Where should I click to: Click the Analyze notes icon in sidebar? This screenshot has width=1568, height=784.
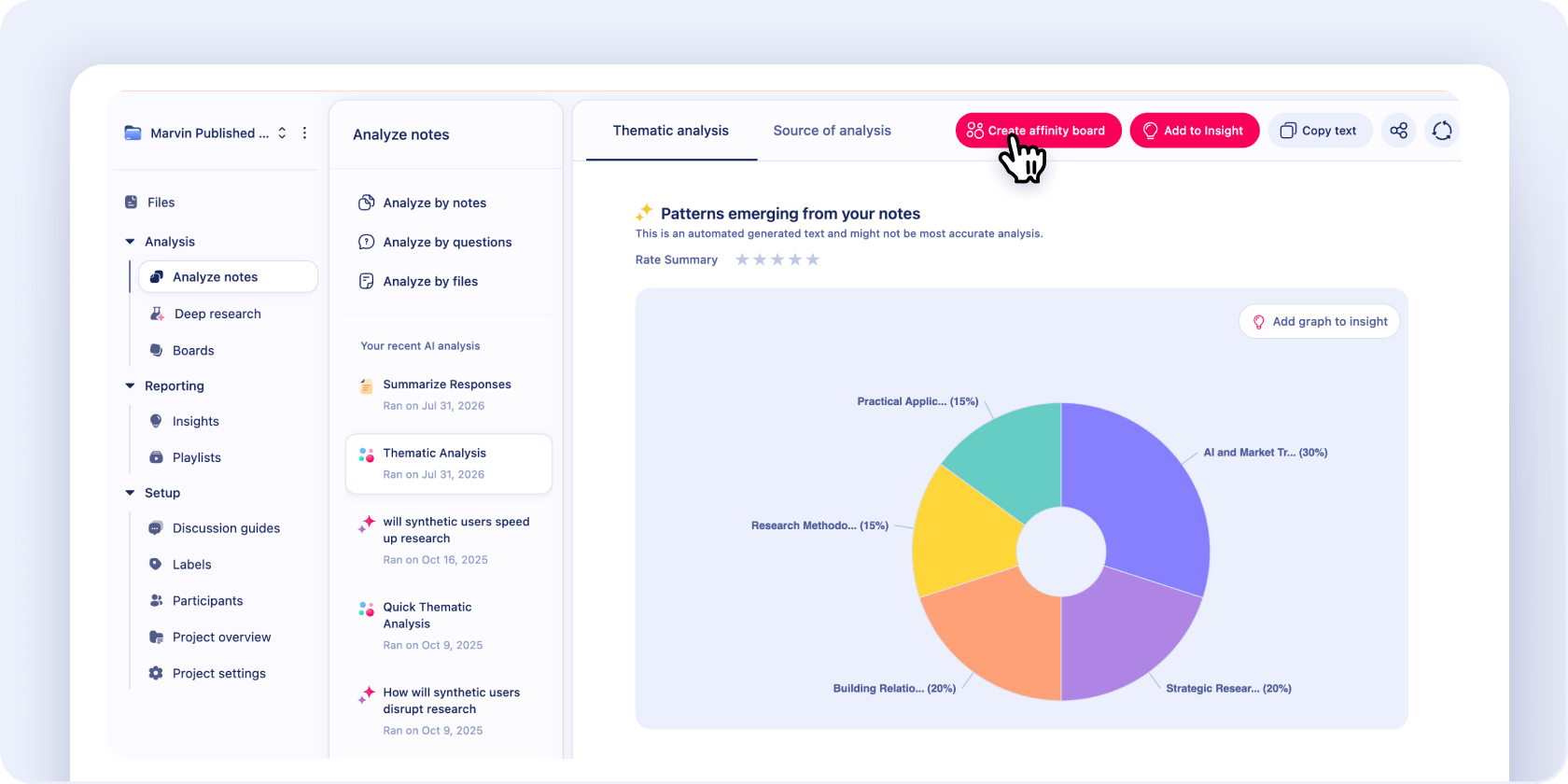click(x=157, y=277)
